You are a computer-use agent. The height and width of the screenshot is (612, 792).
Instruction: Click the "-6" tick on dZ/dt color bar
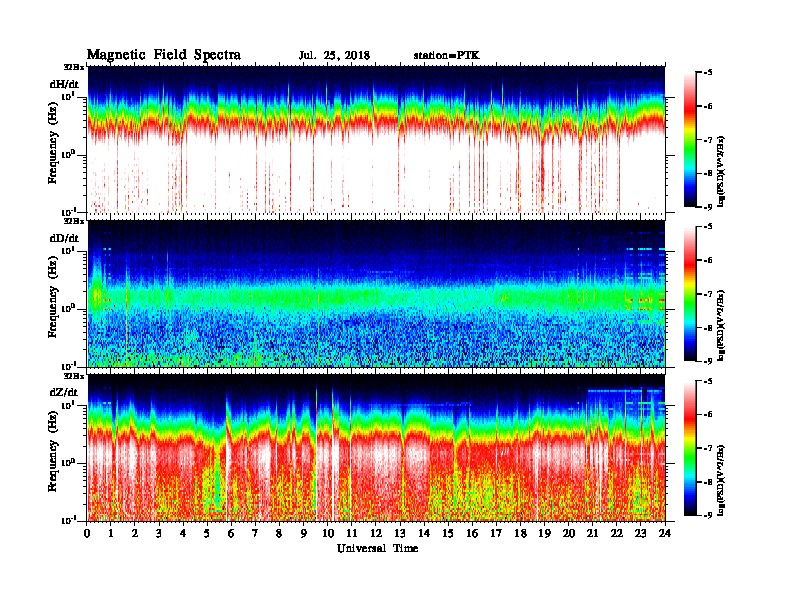coord(708,414)
